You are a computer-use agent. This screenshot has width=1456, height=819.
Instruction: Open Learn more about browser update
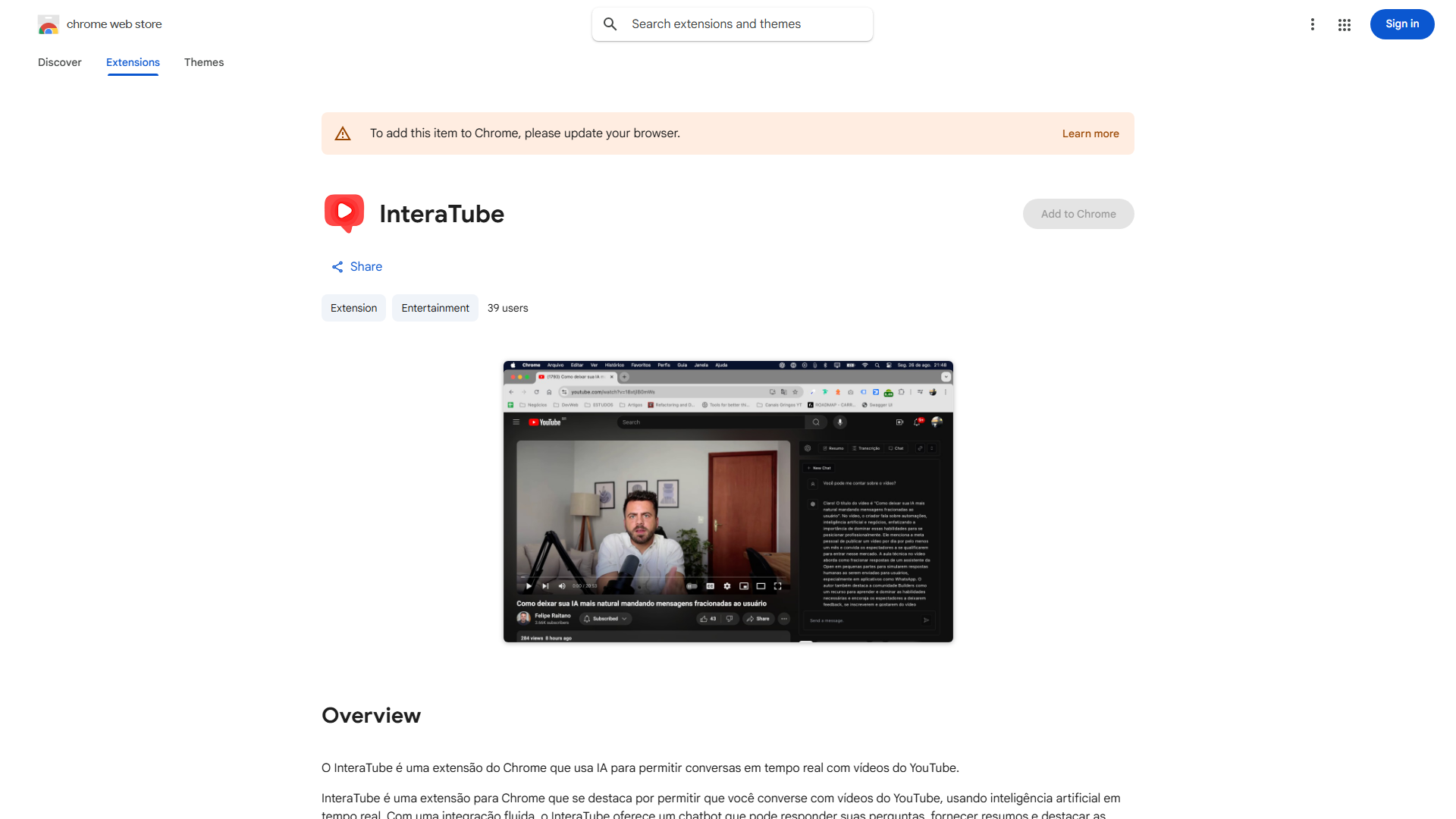[1090, 133]
